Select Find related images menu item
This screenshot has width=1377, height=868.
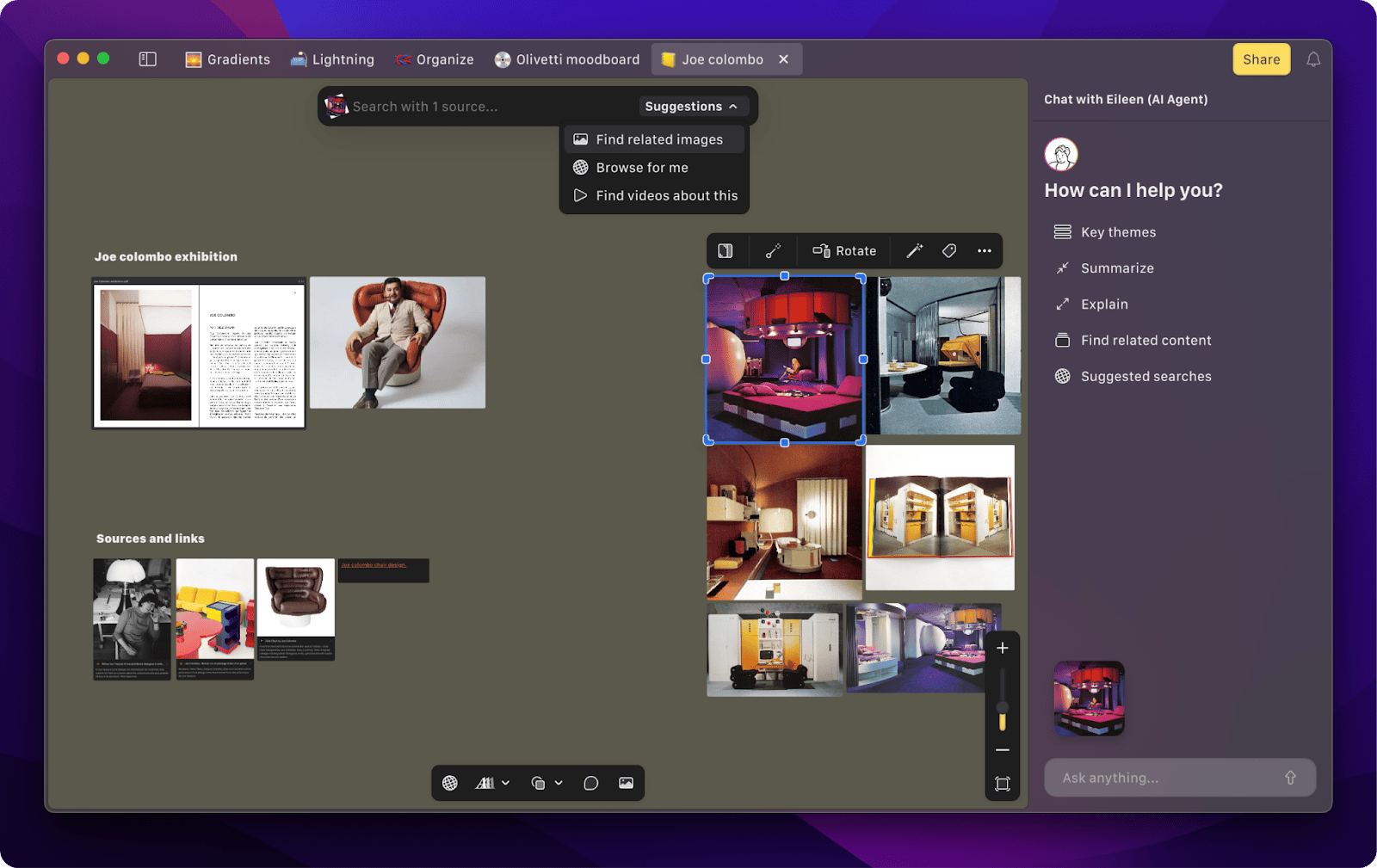point(658,139)
